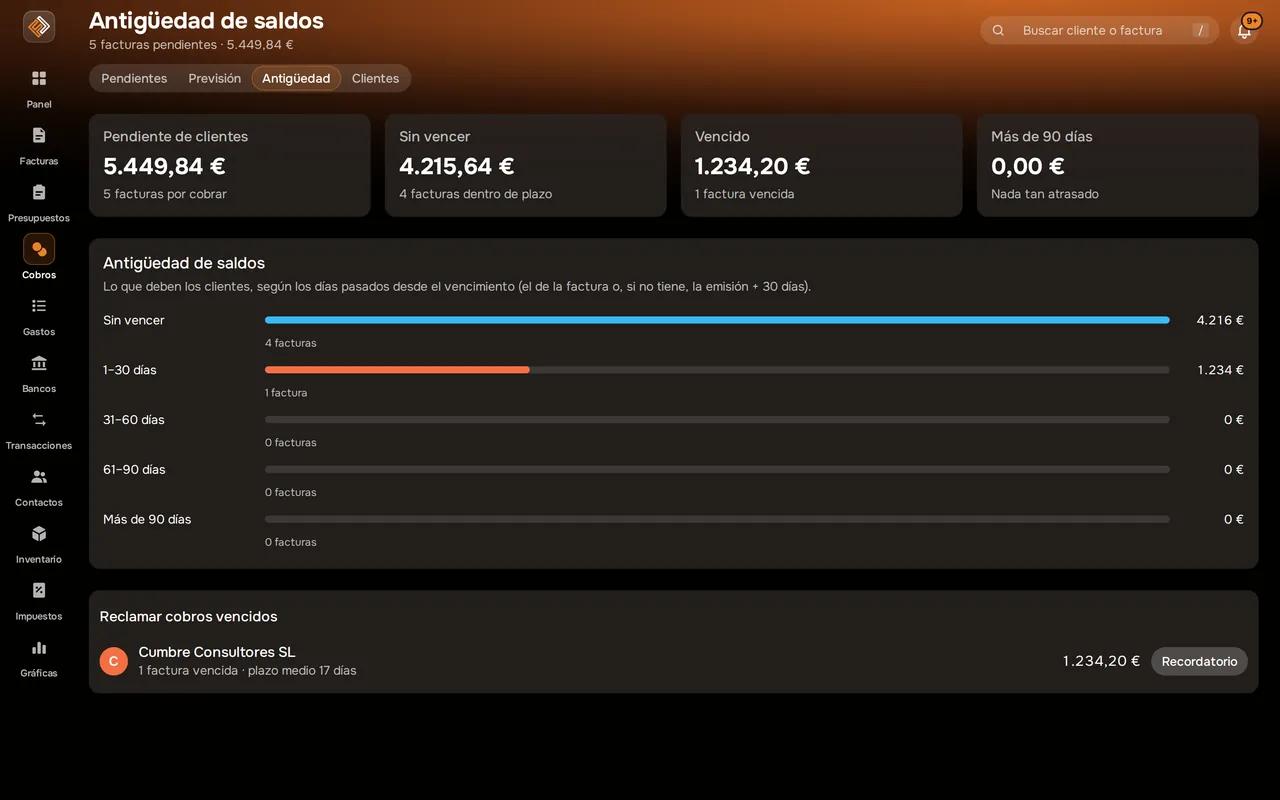1280x800 pixels.
Task: Send Recordatorio to Cumbre Consultores
Action: point(1199,661)
